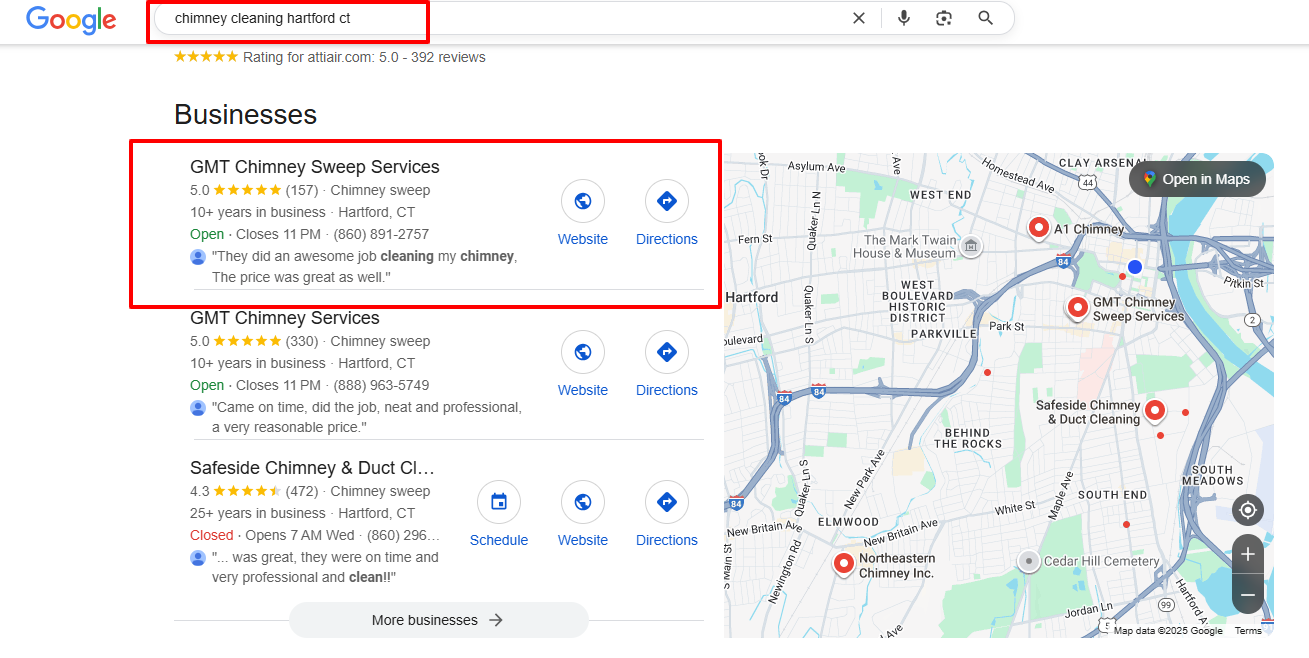
Task: Open GMT Chimney Services listing title
Action: (x=285, y=318)
